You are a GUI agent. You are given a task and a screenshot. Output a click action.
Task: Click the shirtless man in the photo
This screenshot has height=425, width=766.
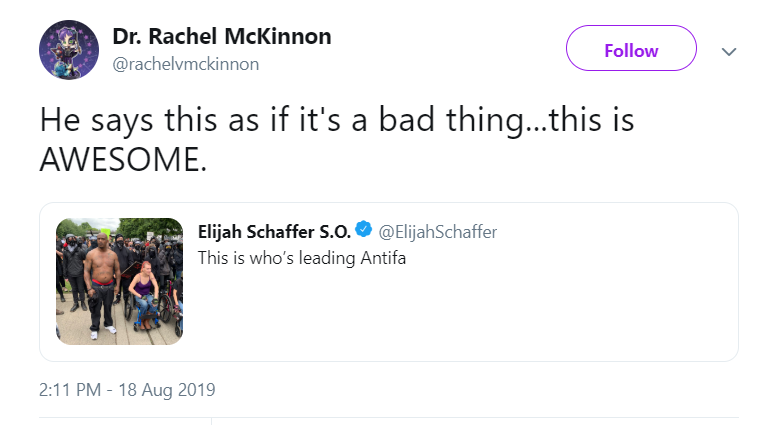(101, 283)
